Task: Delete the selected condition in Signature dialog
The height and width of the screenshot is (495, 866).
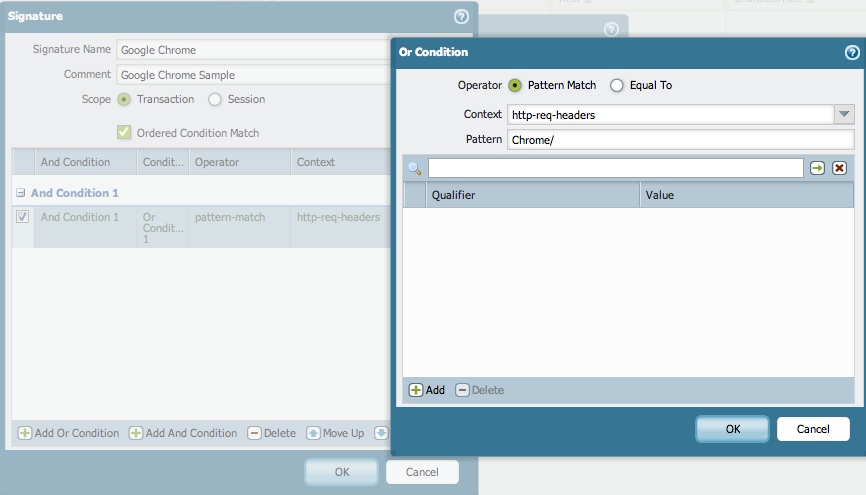Action: tap(272, 433)
